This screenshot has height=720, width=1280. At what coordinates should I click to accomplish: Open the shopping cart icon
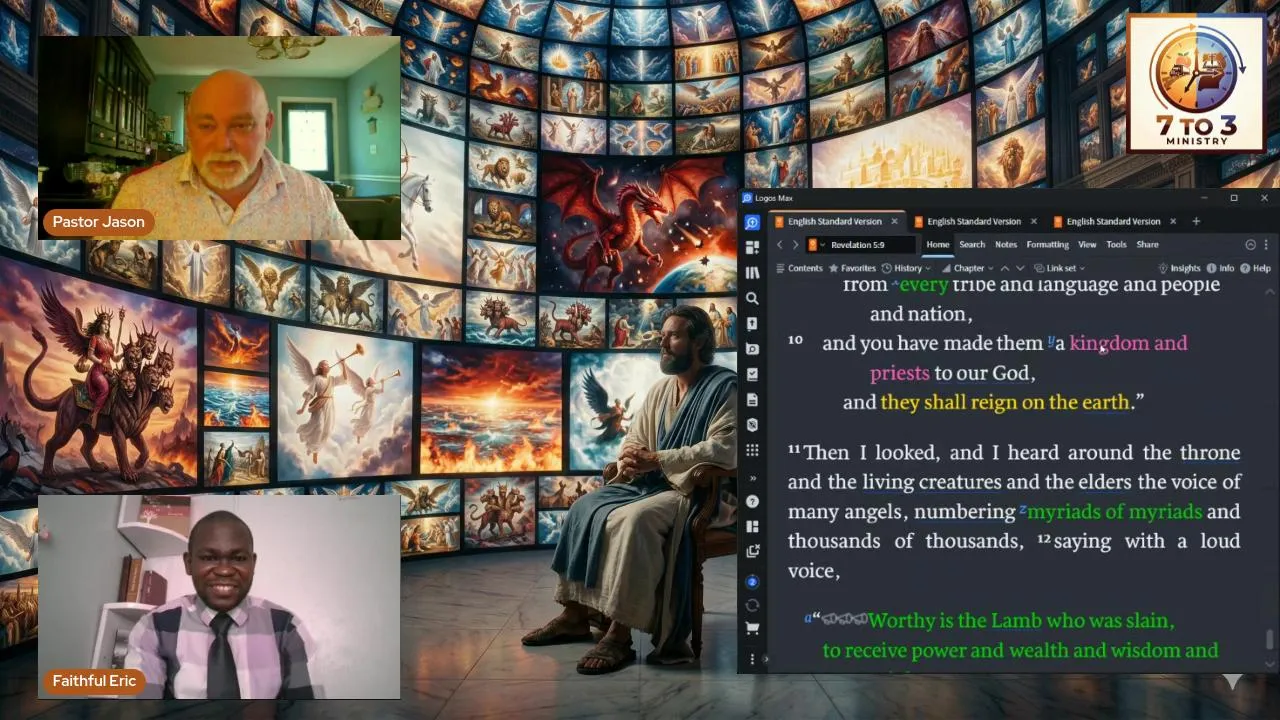752,629
